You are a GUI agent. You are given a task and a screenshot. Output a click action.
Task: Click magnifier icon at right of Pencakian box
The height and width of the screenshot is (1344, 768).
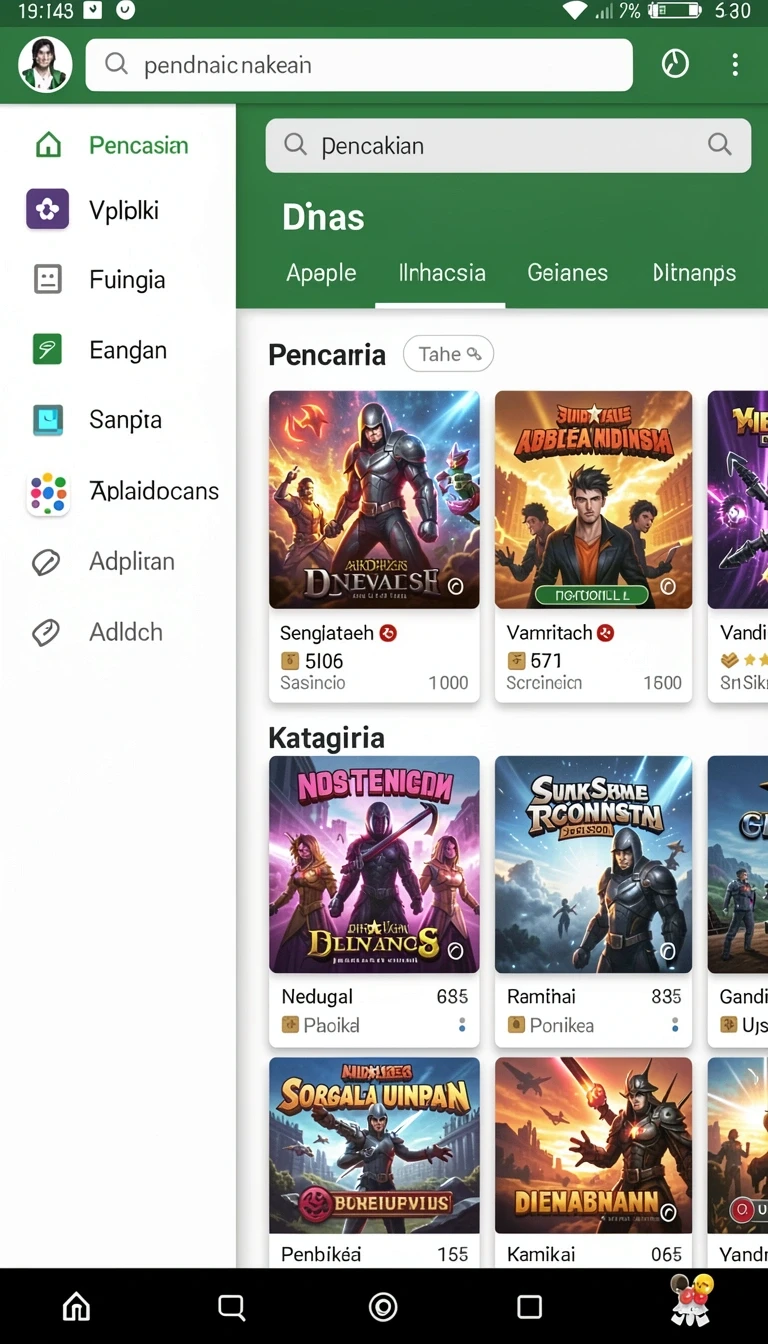[720, 144]
